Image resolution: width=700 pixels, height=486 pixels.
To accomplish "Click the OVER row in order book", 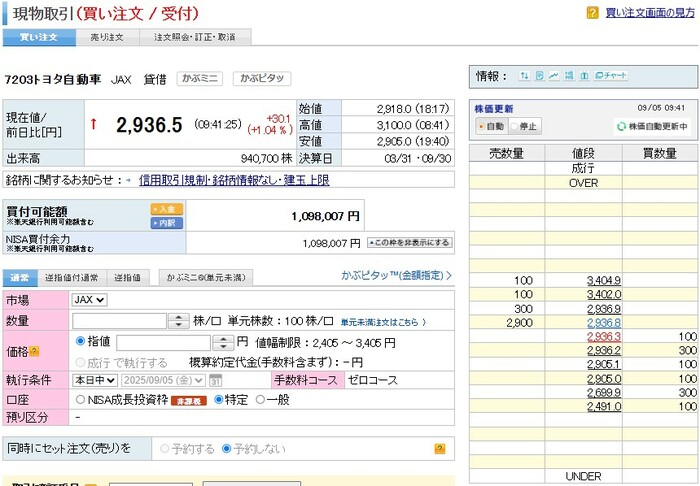I will (583, 183).
